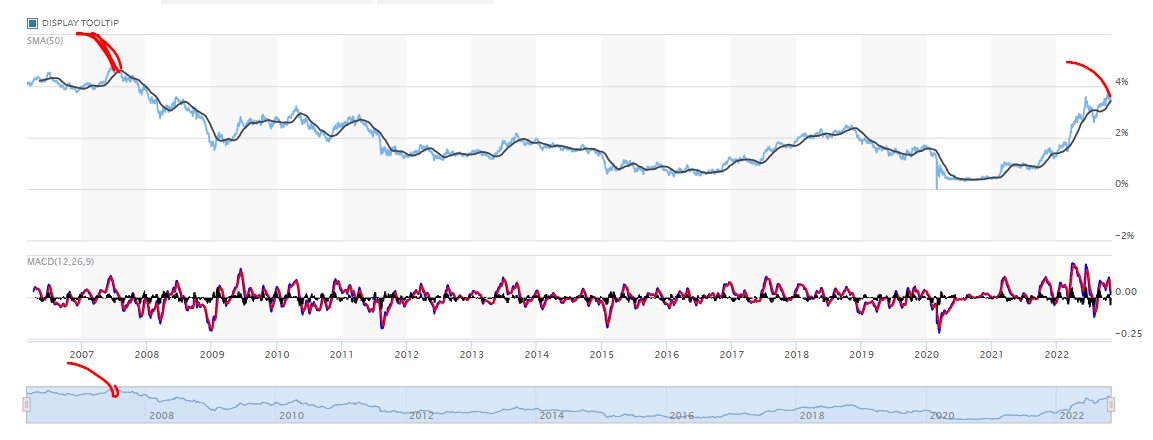This screenshot has width=1153, height=440.
Task: Click the 4% price axis label
Action: coord(1123,82)
